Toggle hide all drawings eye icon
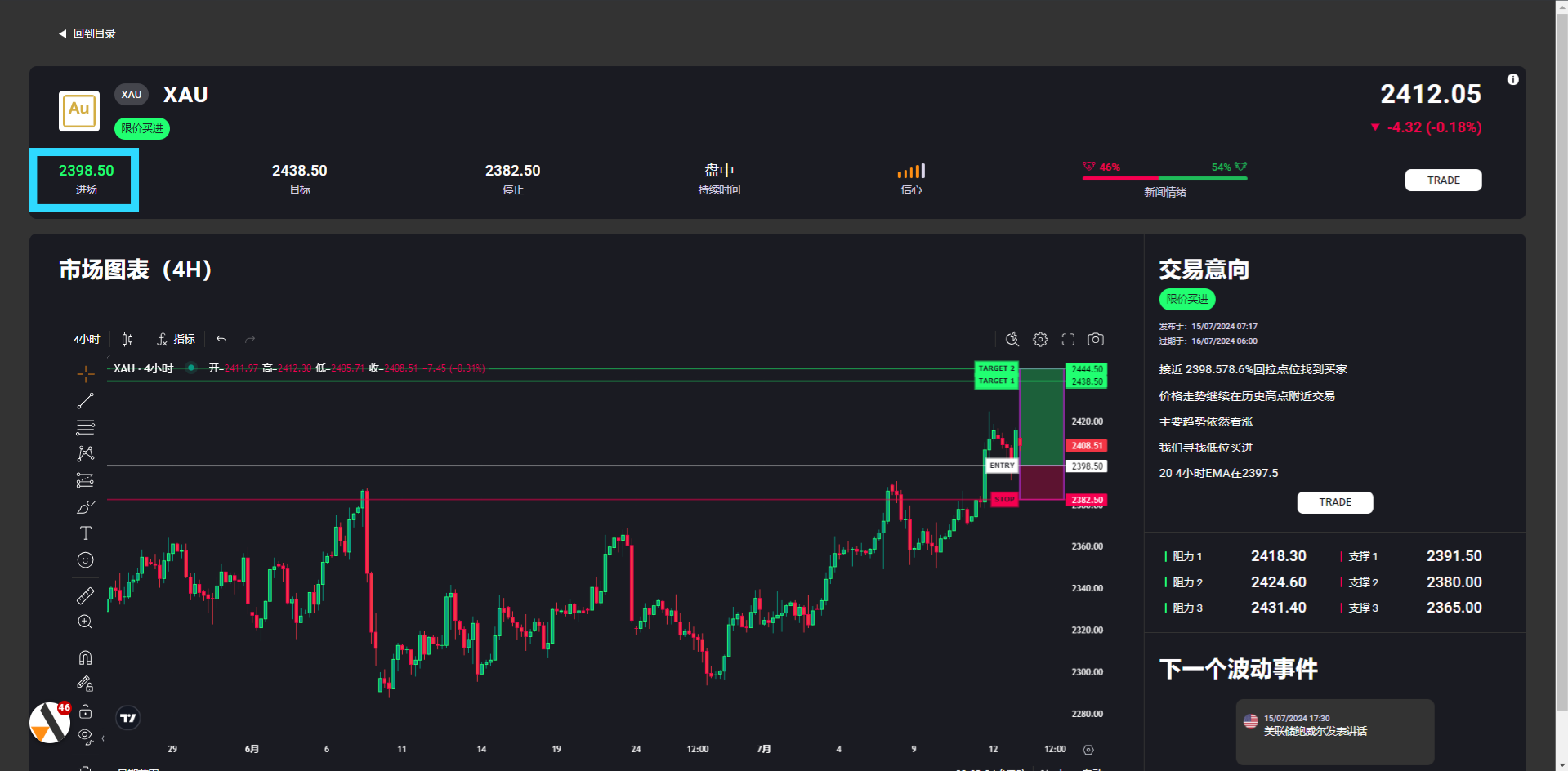Screen dimensions: 1568x771 tap(85, 736)
